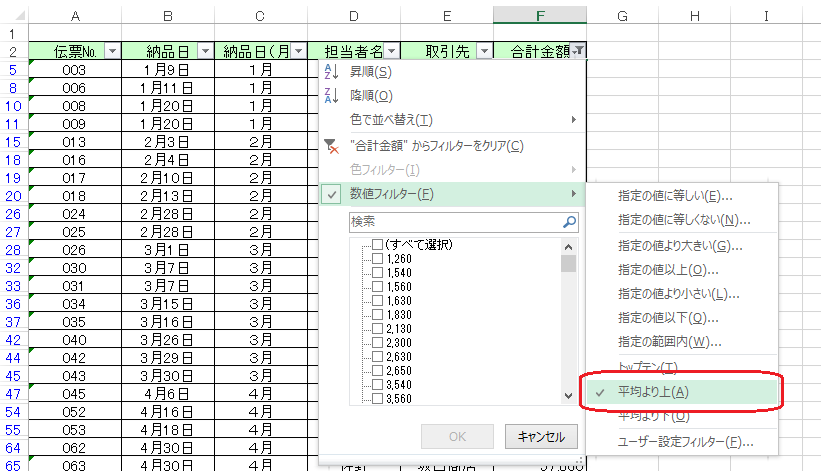Screen dimensions: 821x471
Task: Choose 指定の値に等しい(E)... filter
Action: pyautogui.click(x=682, y=196)
